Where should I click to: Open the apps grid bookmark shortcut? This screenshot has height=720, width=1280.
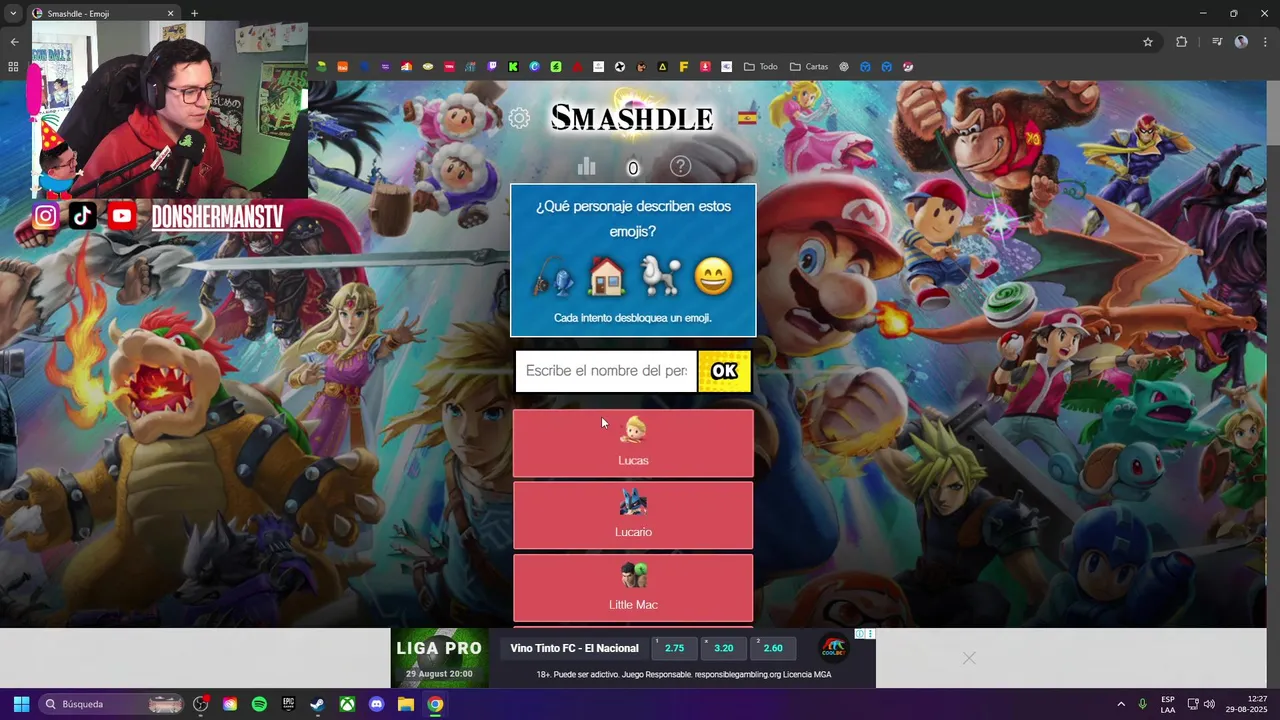13,67
